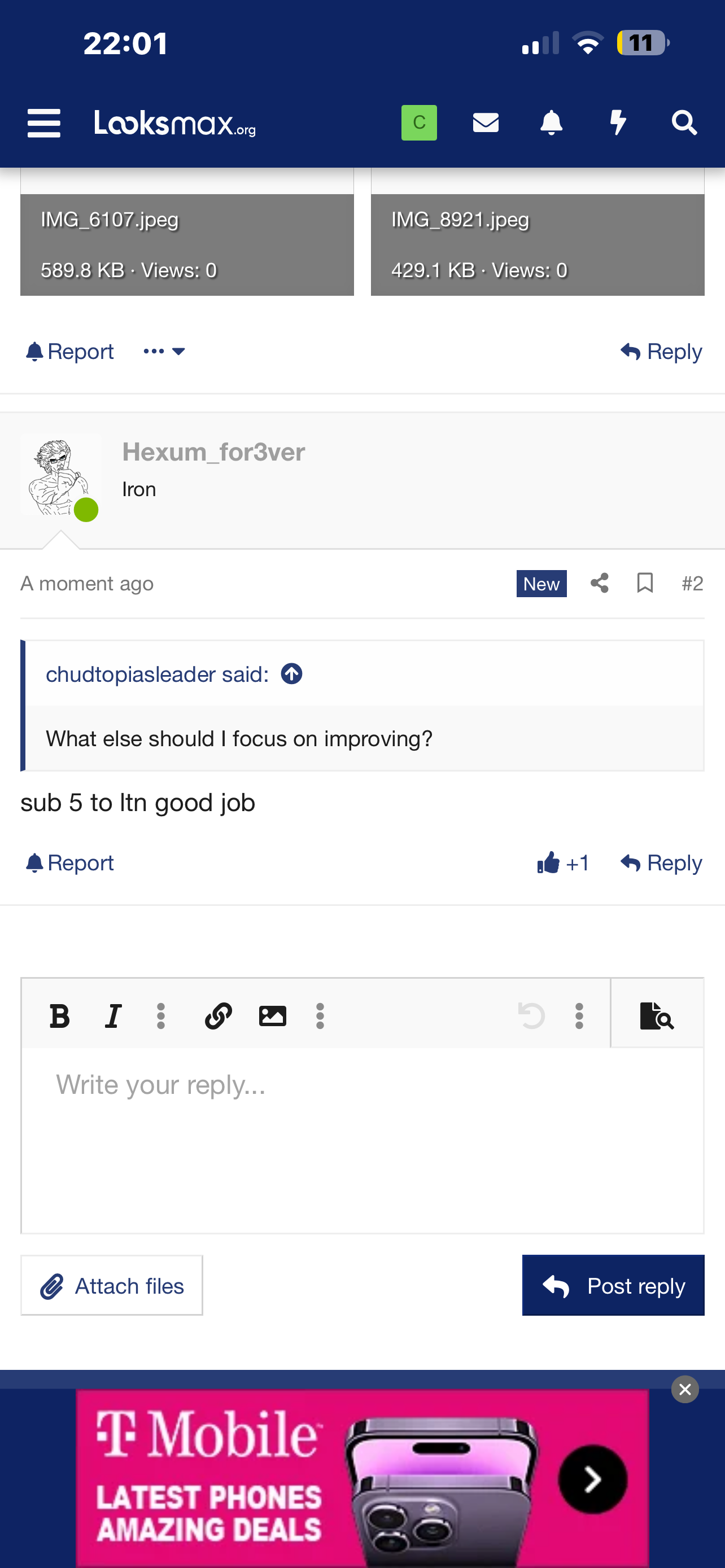Toggle italic formatting in reply editor
The width and height of the screenshot is (725, 1568).
click(x=113, y=1015)
